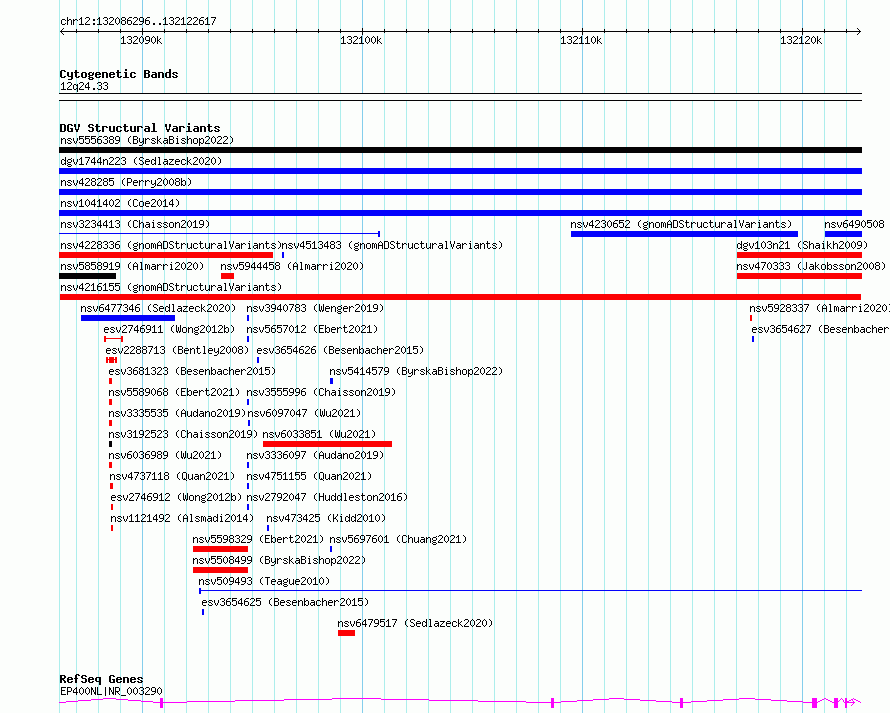Open nsv5944458 (Almarri2020) label
Image resolution: width=890 pixels, height=713 pixels.
[x=292, y=266]
